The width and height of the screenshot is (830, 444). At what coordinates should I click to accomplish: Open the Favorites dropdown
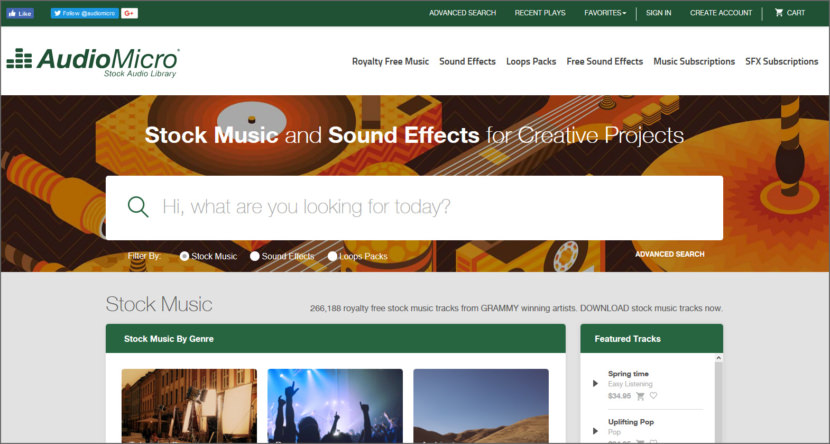605,13
